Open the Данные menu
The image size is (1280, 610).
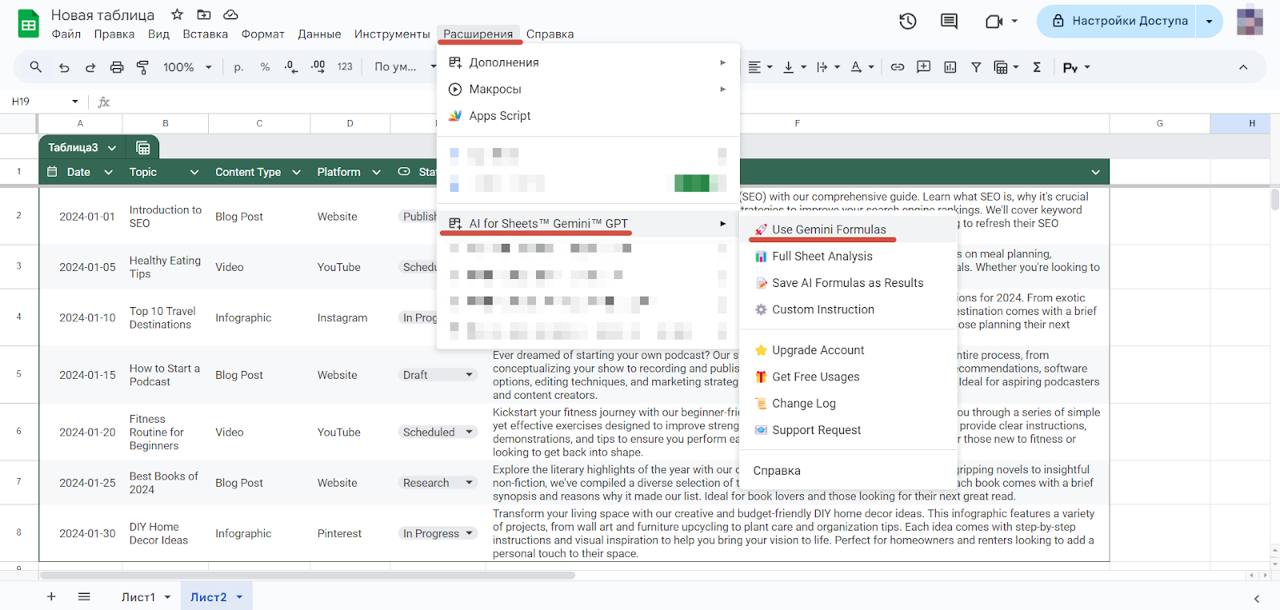click(319, 34)
